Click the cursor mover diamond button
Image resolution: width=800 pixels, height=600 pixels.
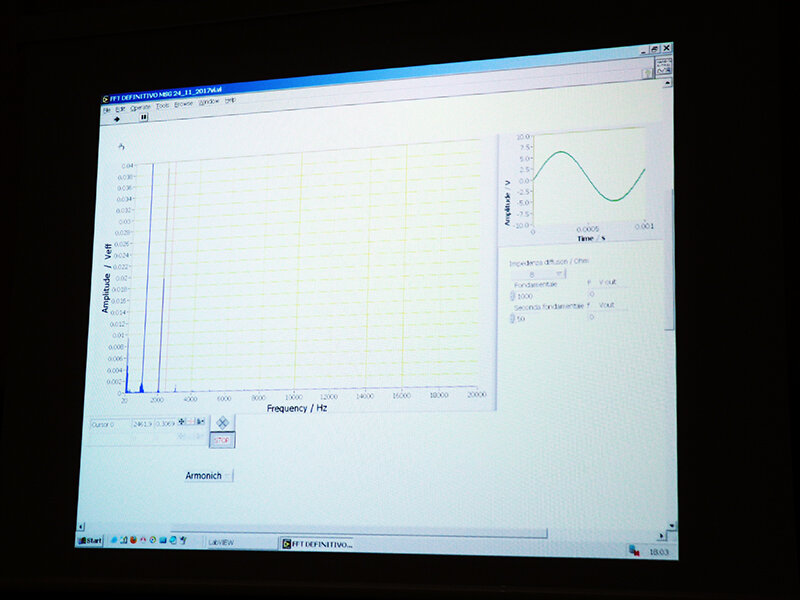coord(222,423)
